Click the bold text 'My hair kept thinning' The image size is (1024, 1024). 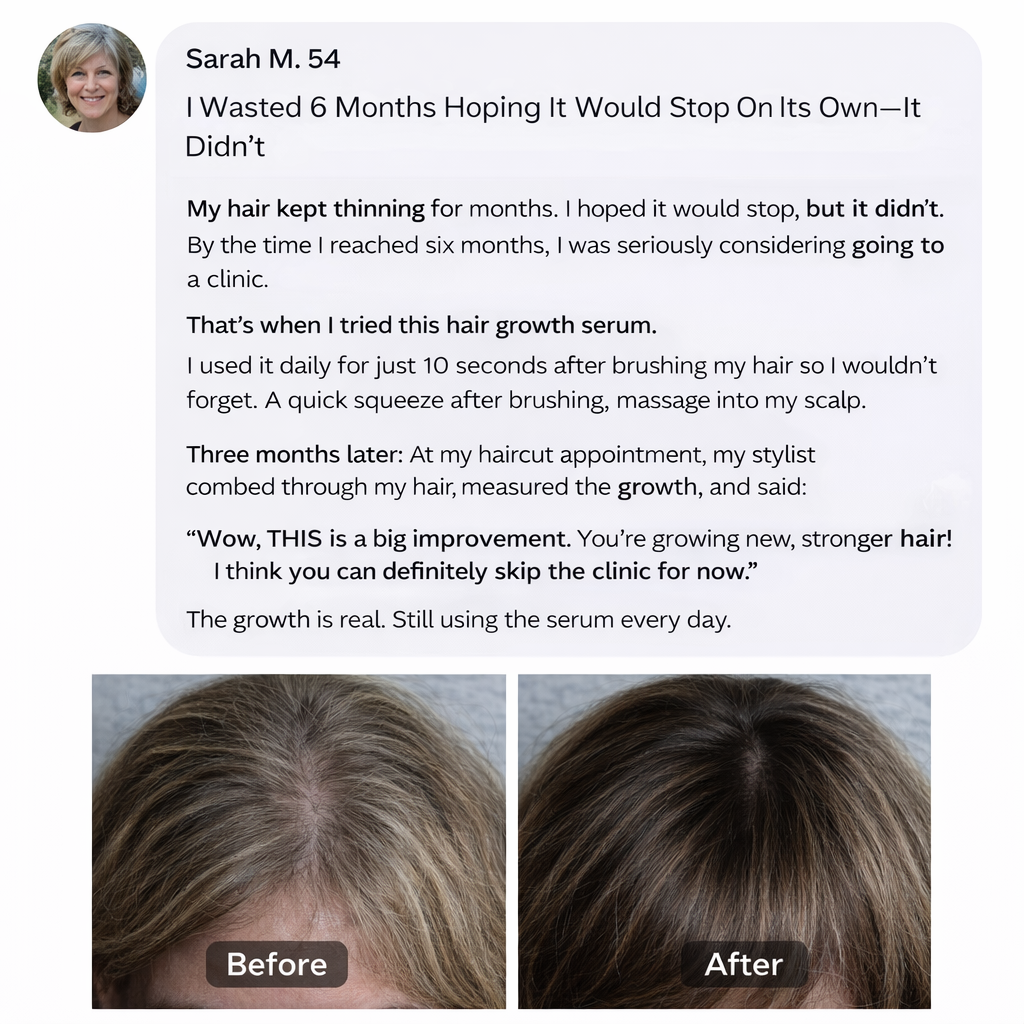(x=306, y=210)
